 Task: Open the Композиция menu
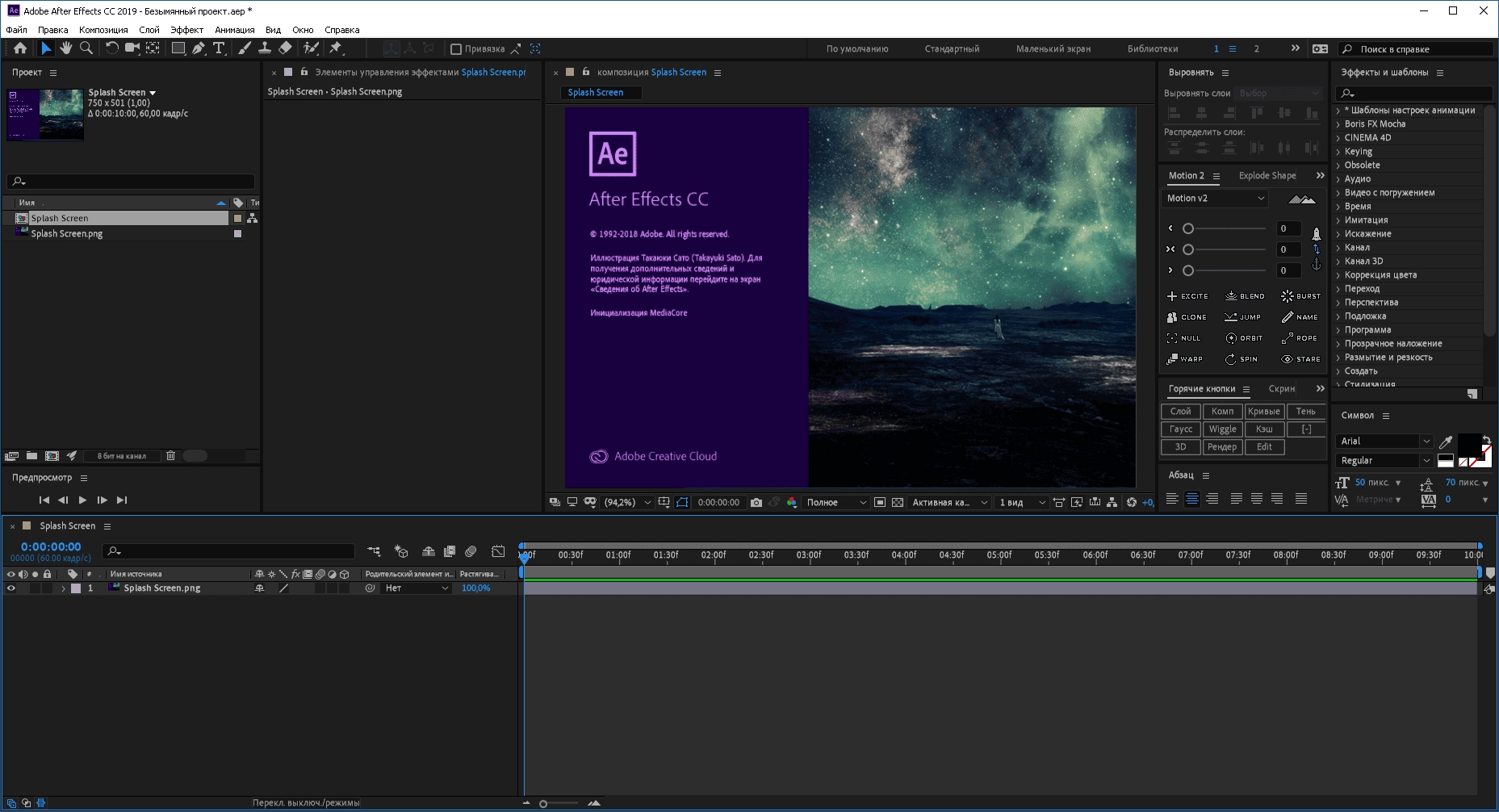click(x=103, y=30)
